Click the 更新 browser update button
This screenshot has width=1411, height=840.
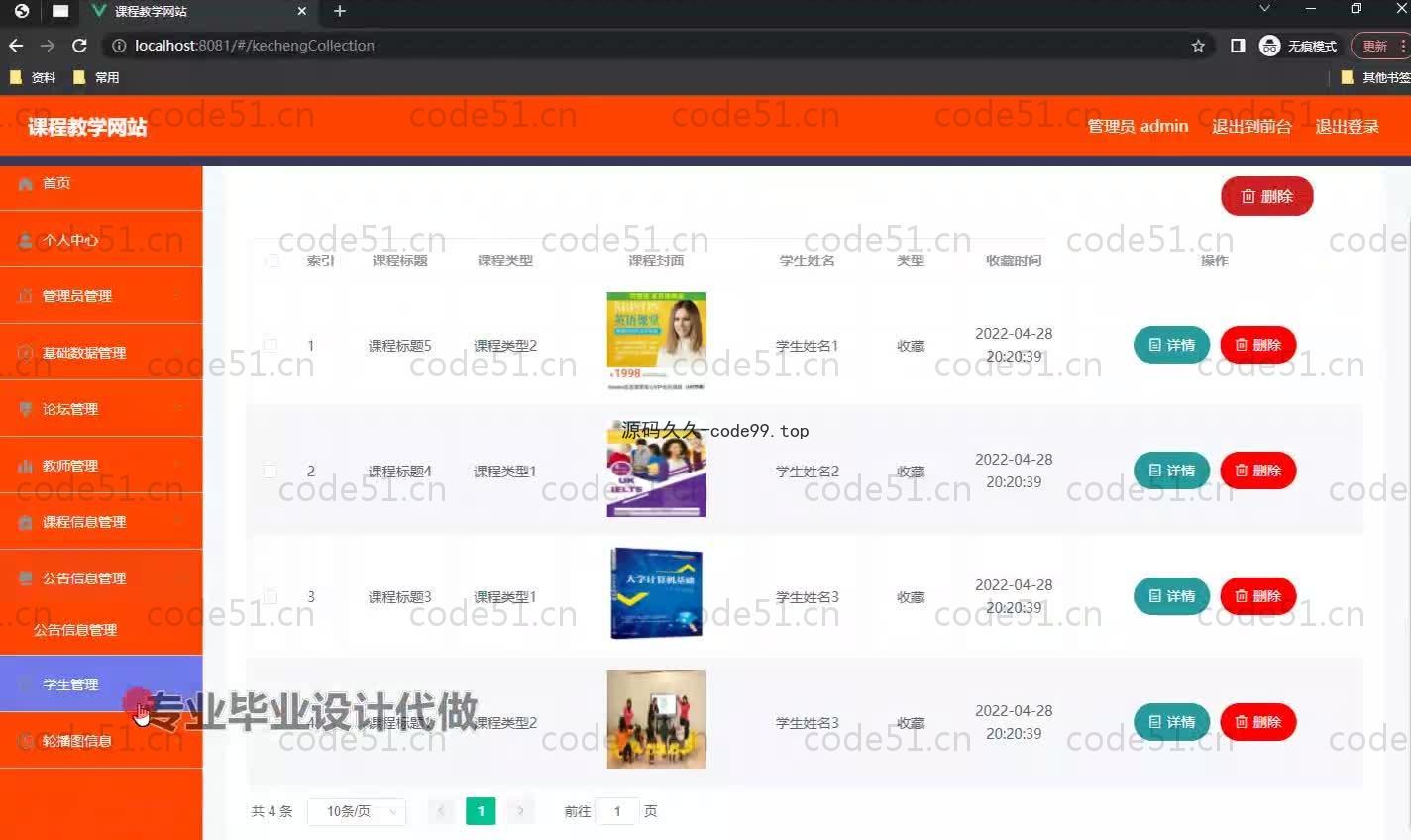pos(1378,46)
